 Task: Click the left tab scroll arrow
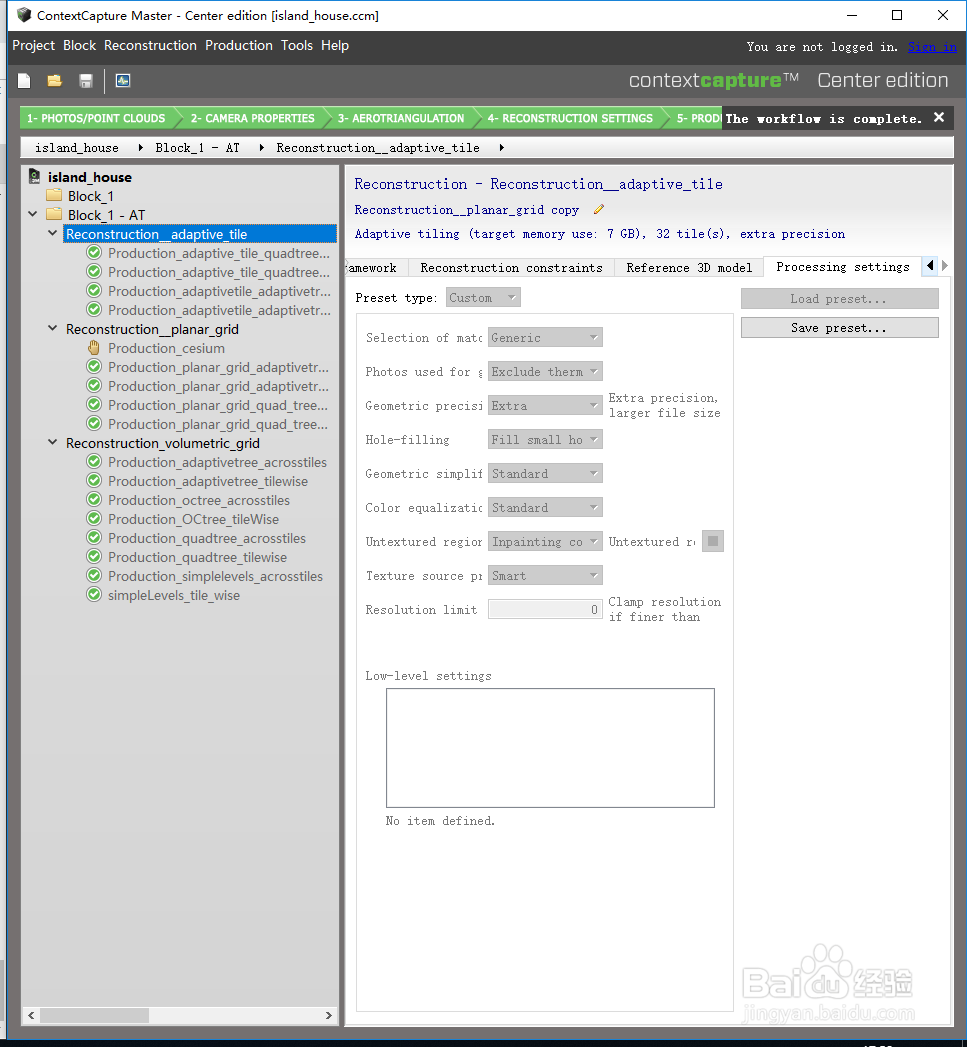pos(930,266)
